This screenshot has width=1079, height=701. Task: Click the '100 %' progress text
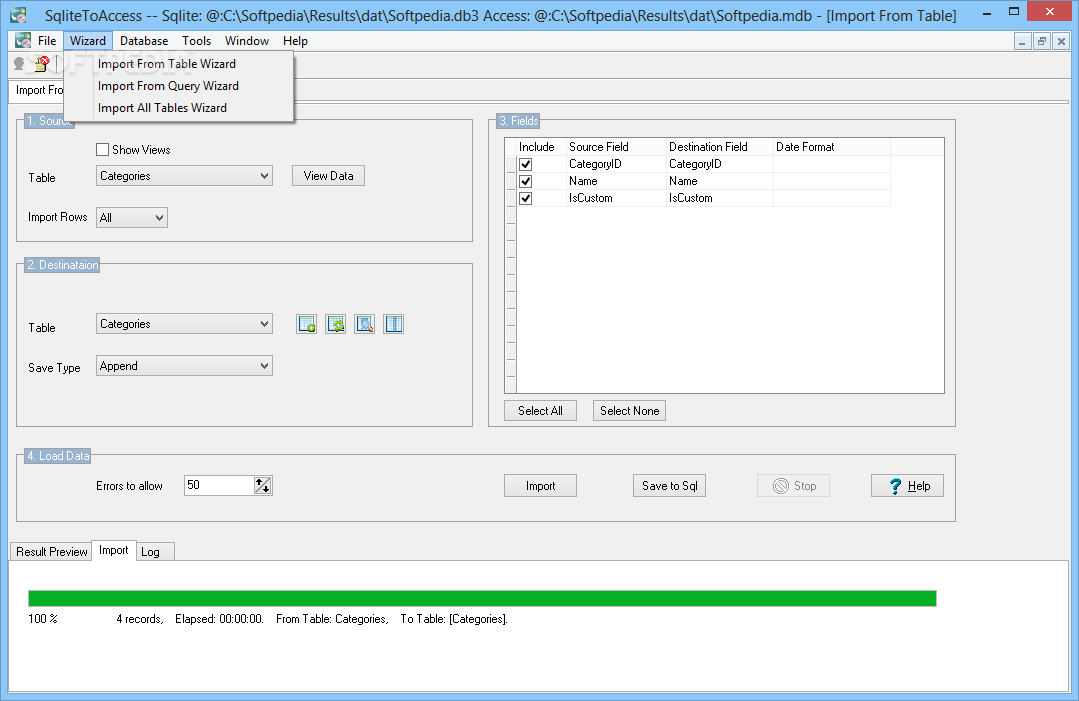[x=43, y=619]
